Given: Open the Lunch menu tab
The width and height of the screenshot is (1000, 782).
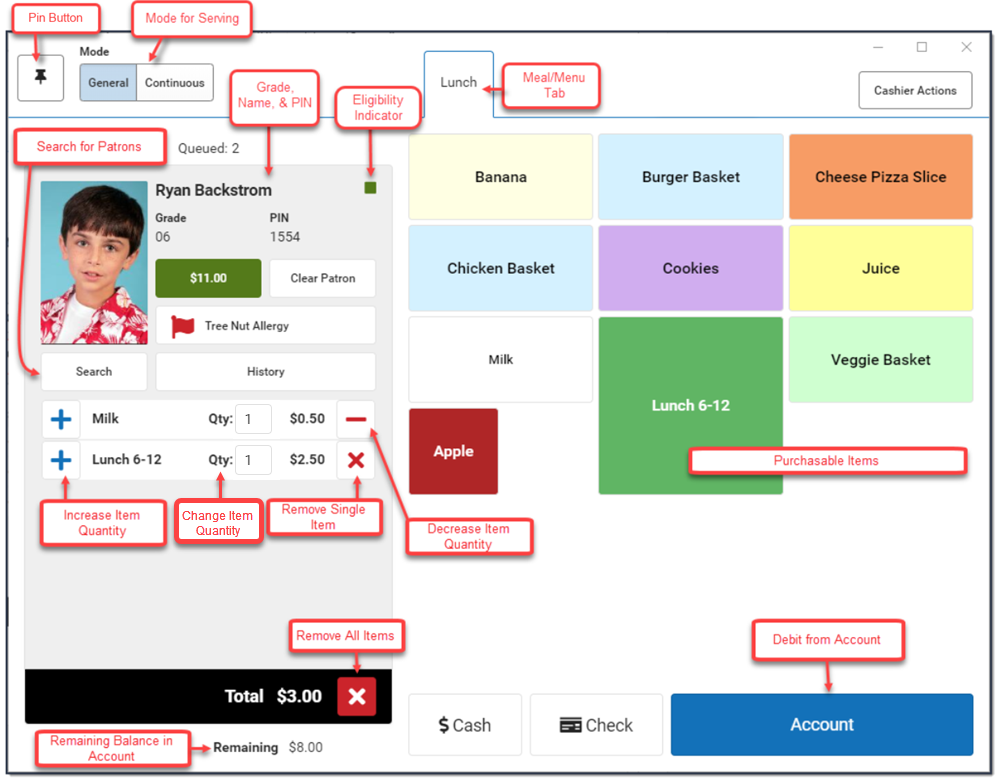Looking at the screenshot, I should [459, 83].
